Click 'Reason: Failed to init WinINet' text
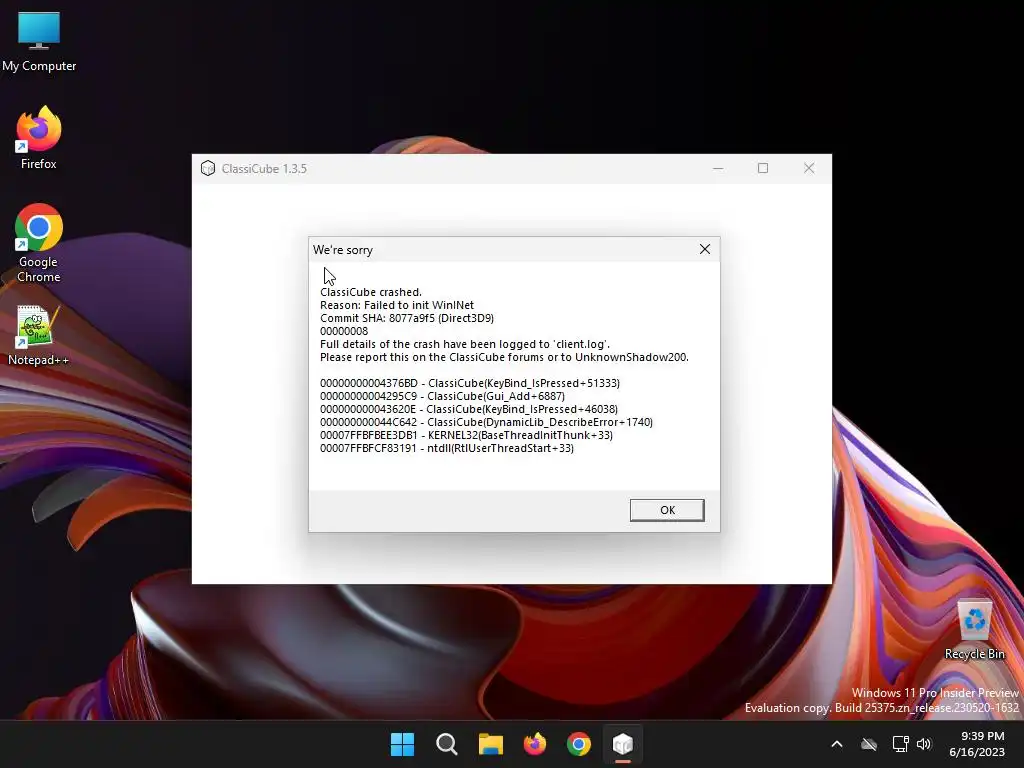Screen dimensions: 1024x768 coord(397,305)
